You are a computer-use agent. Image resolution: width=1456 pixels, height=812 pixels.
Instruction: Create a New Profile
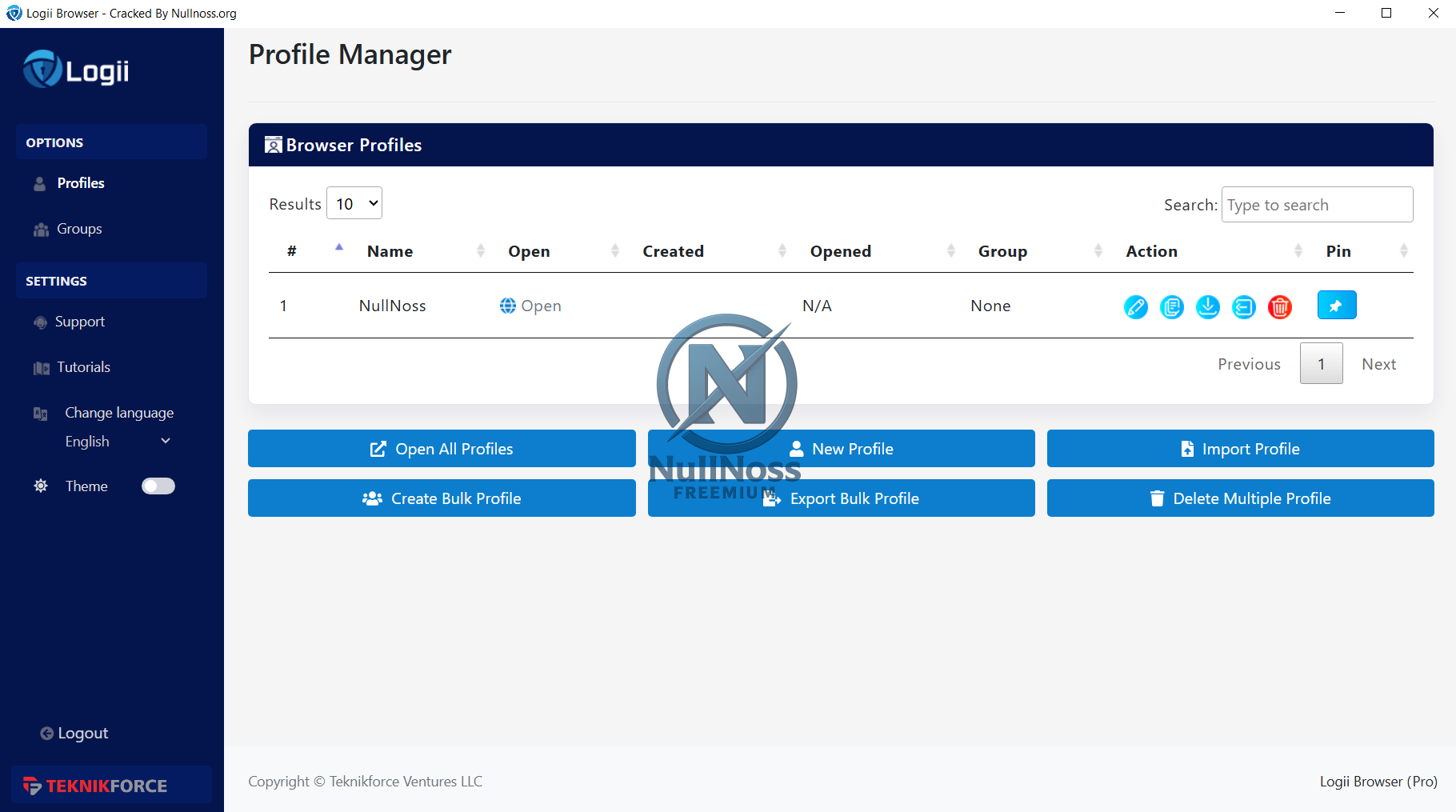pyautogui.click(x=842, y=449)
